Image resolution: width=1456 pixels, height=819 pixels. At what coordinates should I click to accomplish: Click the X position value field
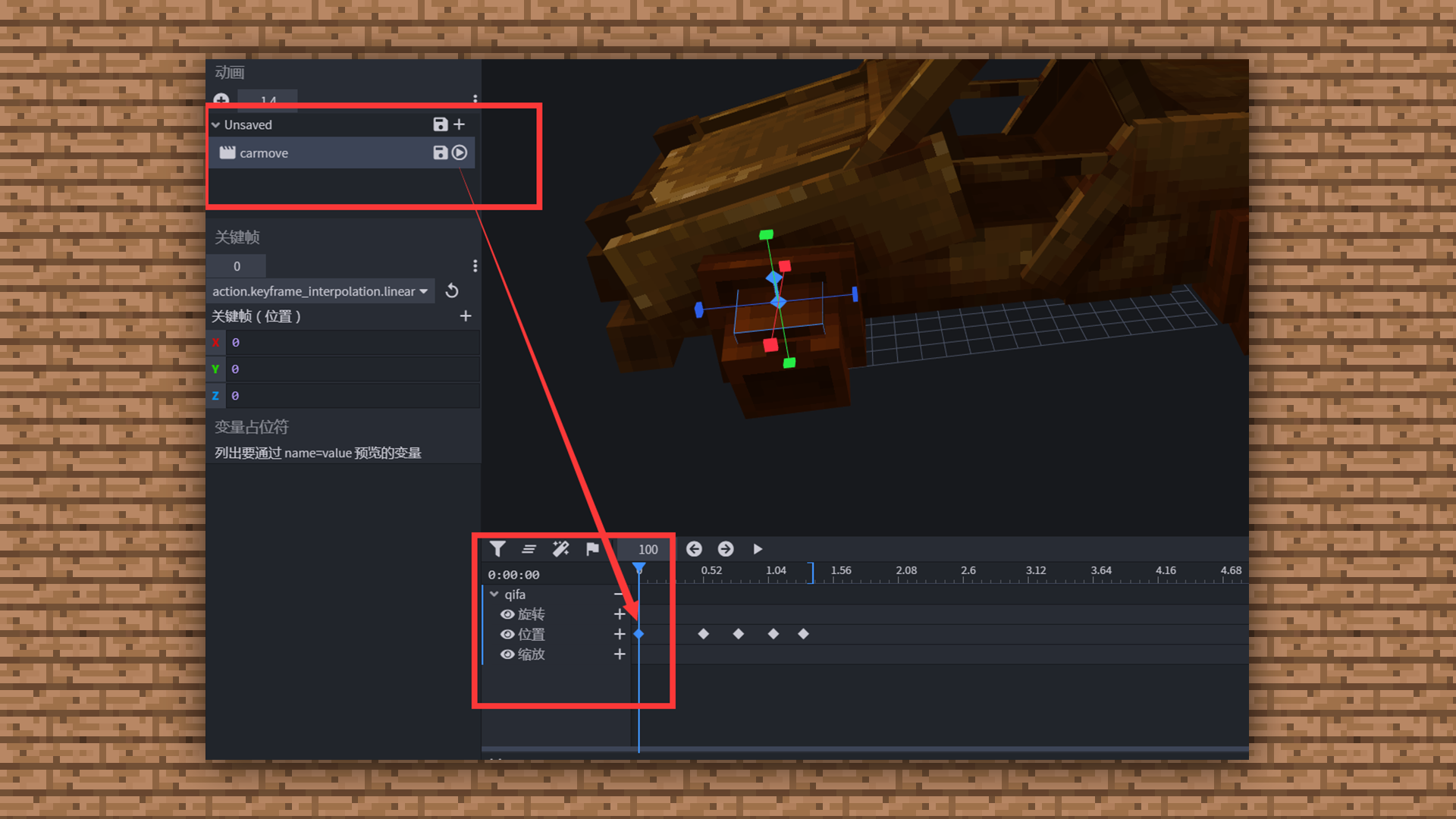[353, 343]
